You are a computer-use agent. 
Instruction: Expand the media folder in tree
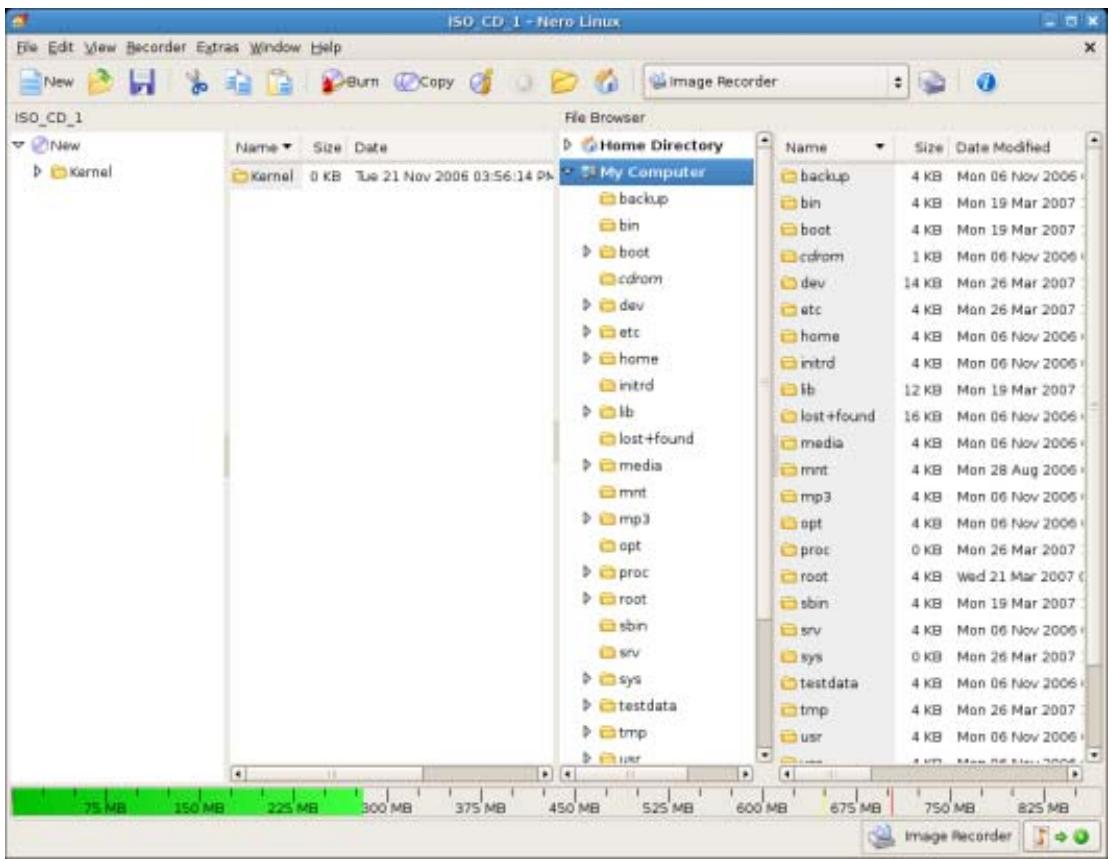point(586,465)
